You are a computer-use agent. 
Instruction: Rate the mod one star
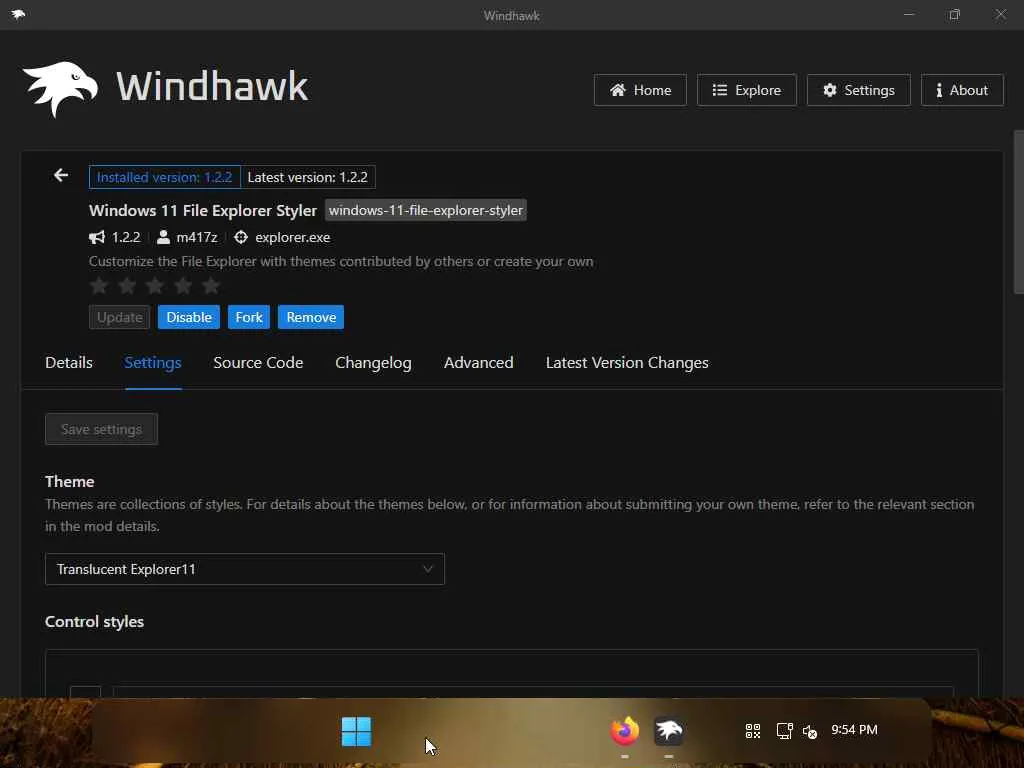99,285
